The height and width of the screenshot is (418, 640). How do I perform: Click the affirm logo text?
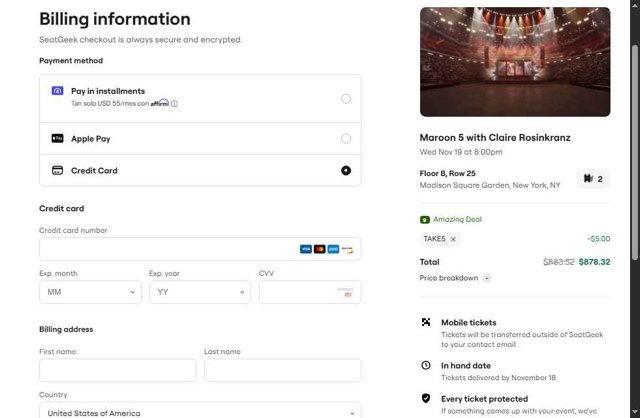[160, 103]
